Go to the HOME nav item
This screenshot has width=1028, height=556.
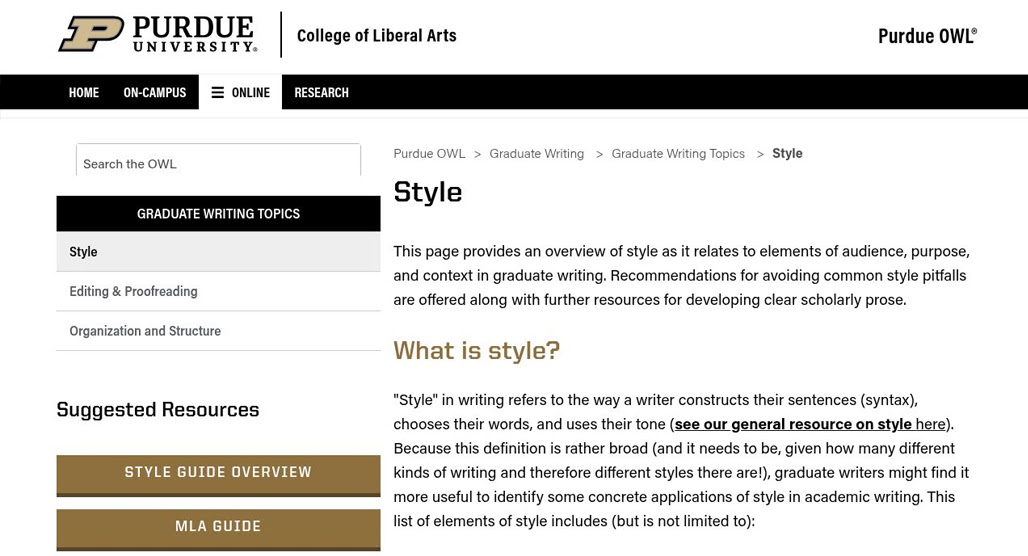click(x=84, y=92)
